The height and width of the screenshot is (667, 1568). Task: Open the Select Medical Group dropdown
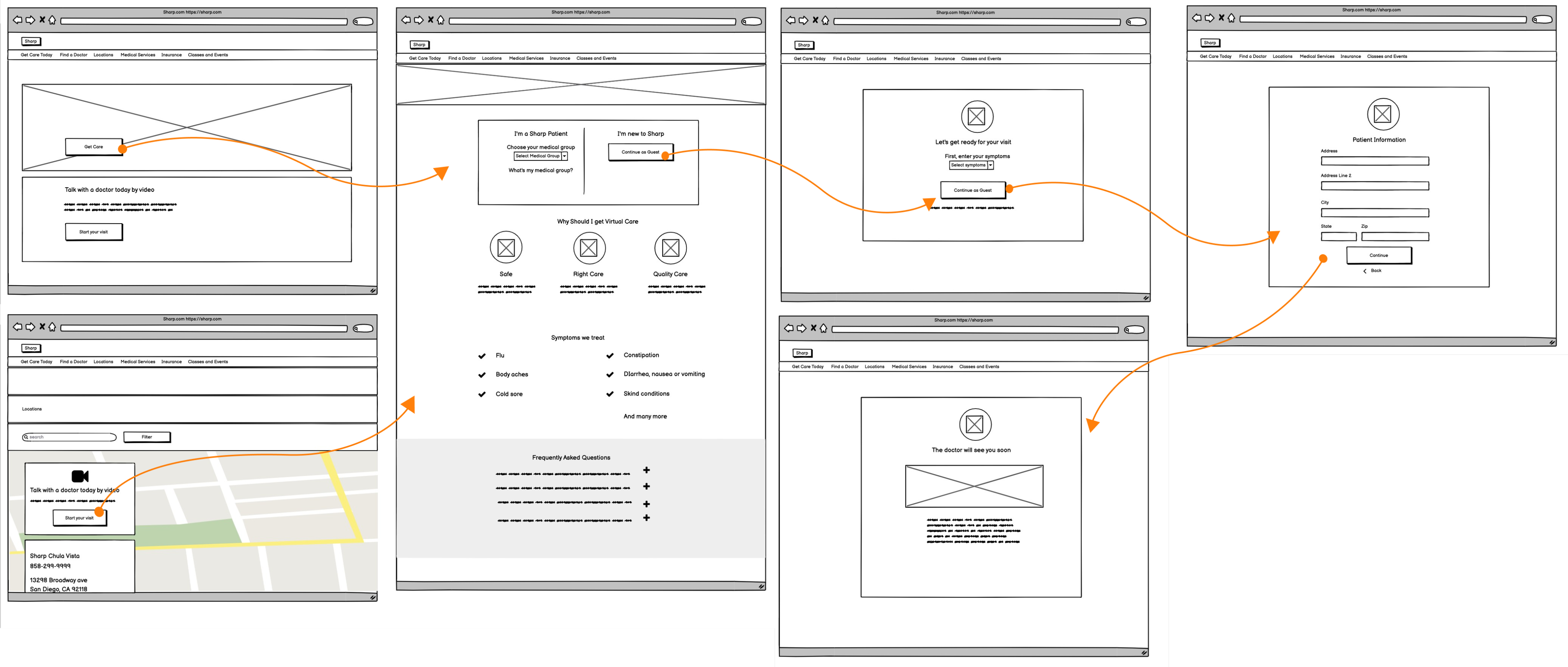tap(541, 156)
